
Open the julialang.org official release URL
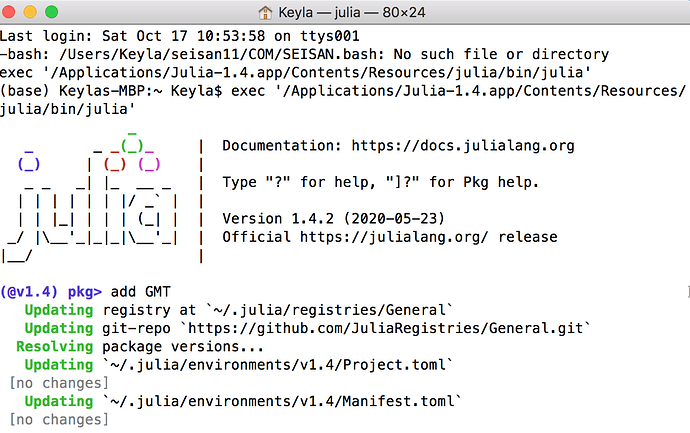tap(394, 237)
